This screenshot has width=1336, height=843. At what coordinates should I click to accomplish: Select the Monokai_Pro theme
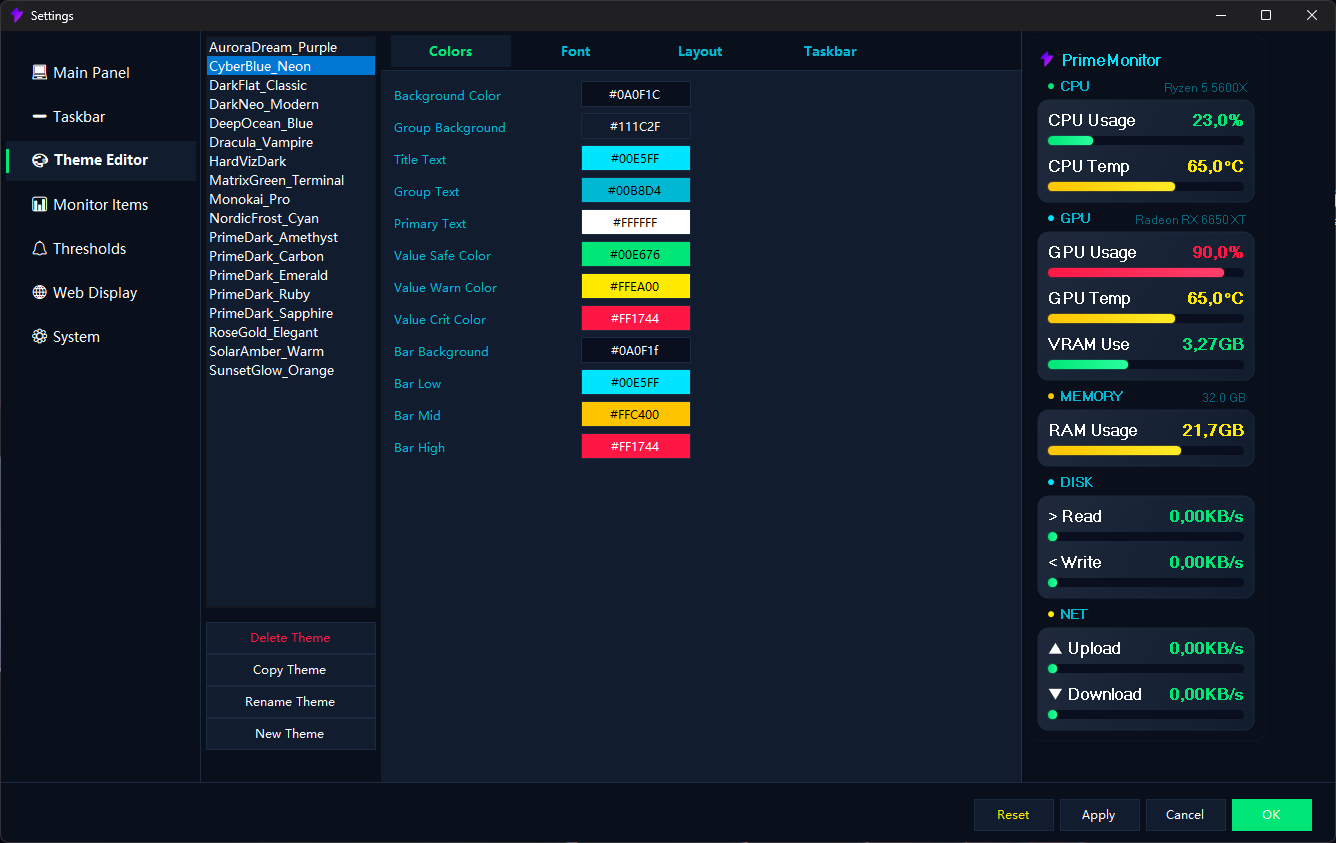pyautogui.click(x=290, y=199)
